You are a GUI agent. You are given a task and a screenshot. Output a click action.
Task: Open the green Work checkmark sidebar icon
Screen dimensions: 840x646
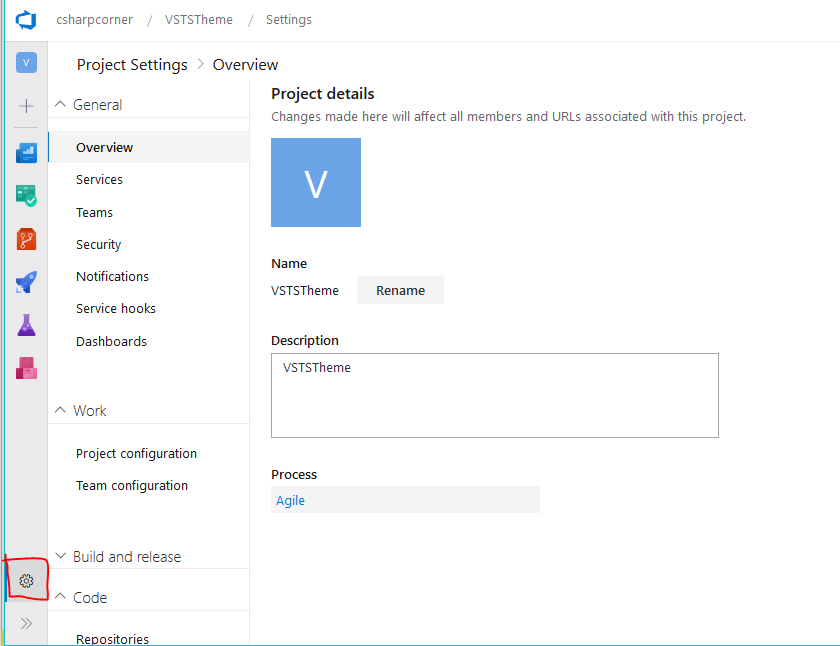(26, 196)
